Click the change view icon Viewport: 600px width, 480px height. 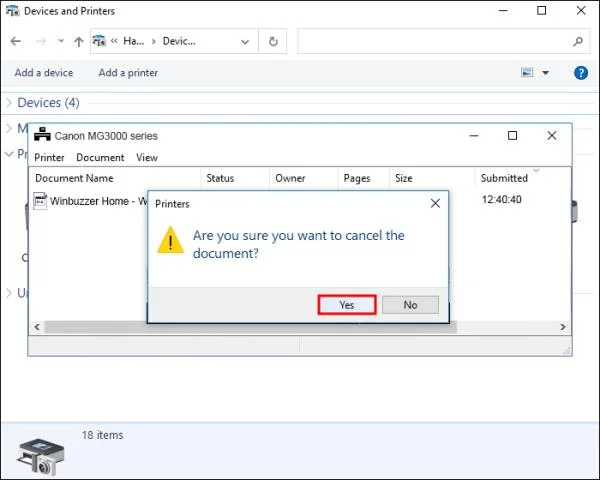[527, 73]
